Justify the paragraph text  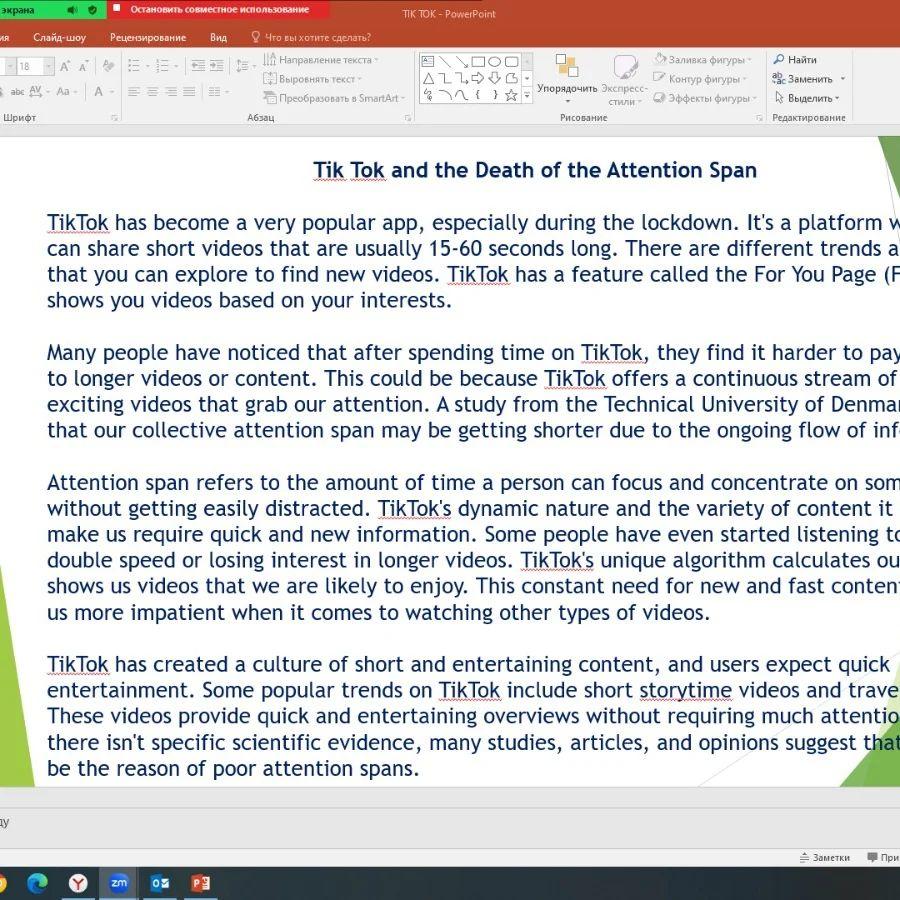(x=189, y=92)
